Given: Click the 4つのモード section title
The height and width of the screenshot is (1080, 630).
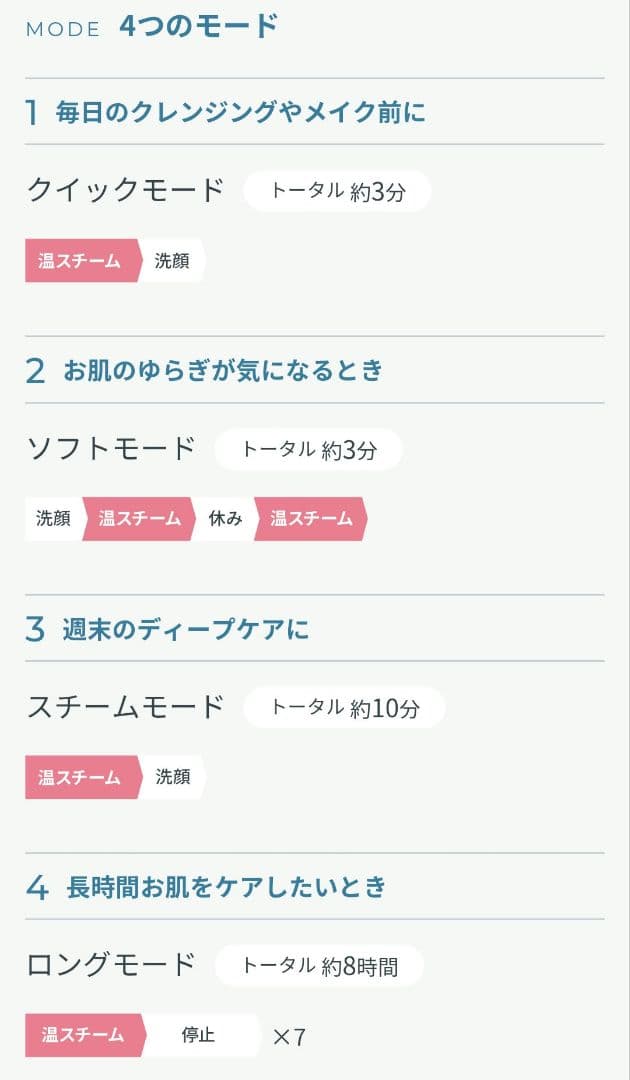Looking at the screenshot, I should pos(198,27).
